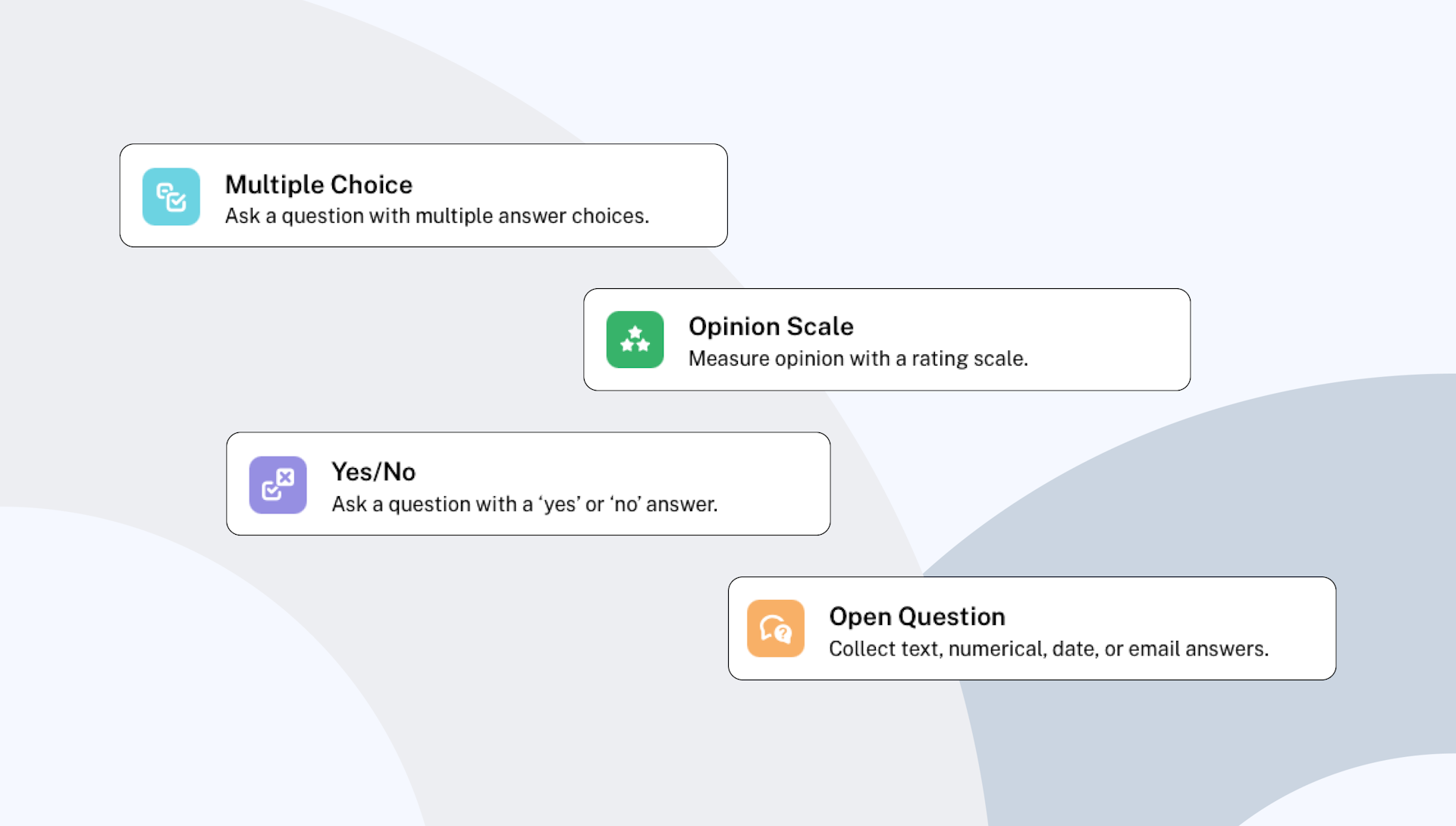Select the Opinion Scale title text
This screenshot has height=826, width=1456.
[x=770, y=326]
